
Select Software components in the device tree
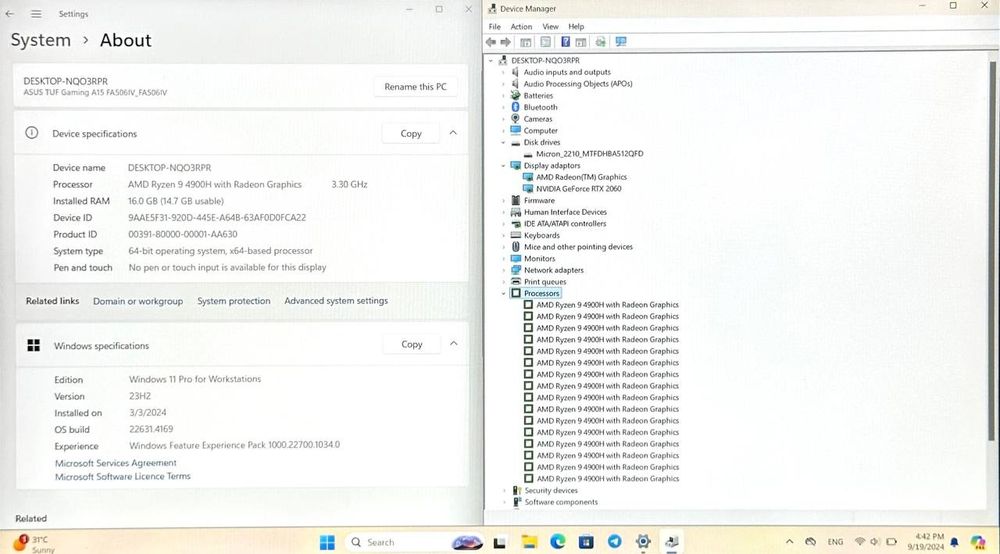tap(561, 502)
